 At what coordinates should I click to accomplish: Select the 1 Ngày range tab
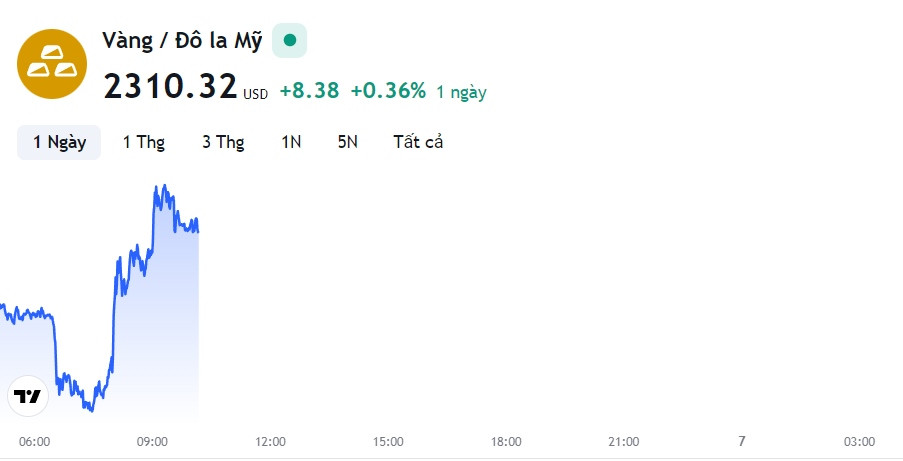59,142
